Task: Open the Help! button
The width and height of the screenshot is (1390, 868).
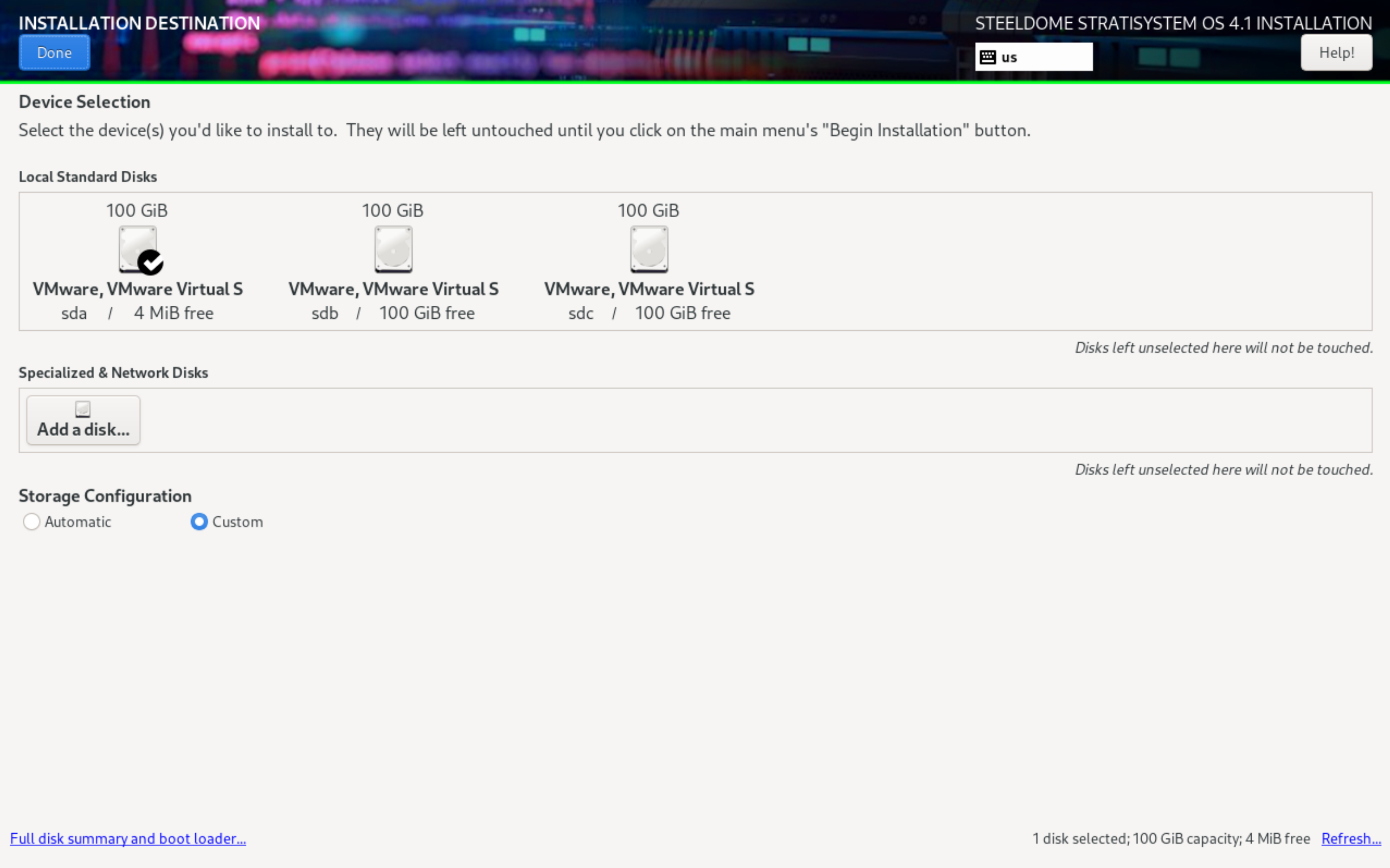Action: click(x=1336, y=53)
